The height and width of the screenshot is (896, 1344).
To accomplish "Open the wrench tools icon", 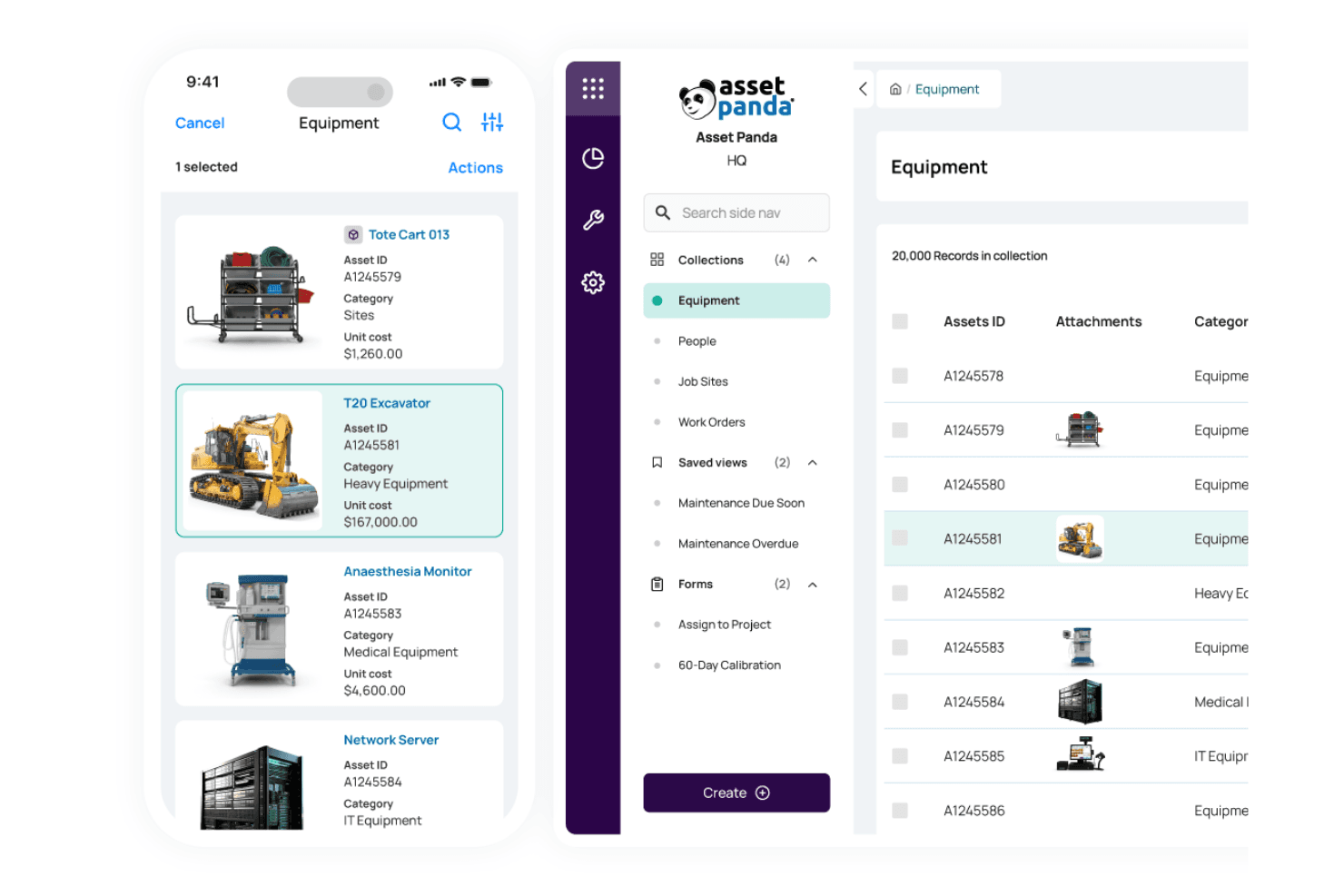I will (593, 220).
